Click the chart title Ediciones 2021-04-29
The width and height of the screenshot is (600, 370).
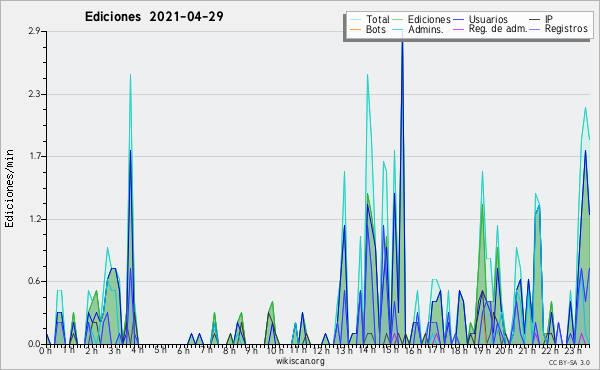154,16
